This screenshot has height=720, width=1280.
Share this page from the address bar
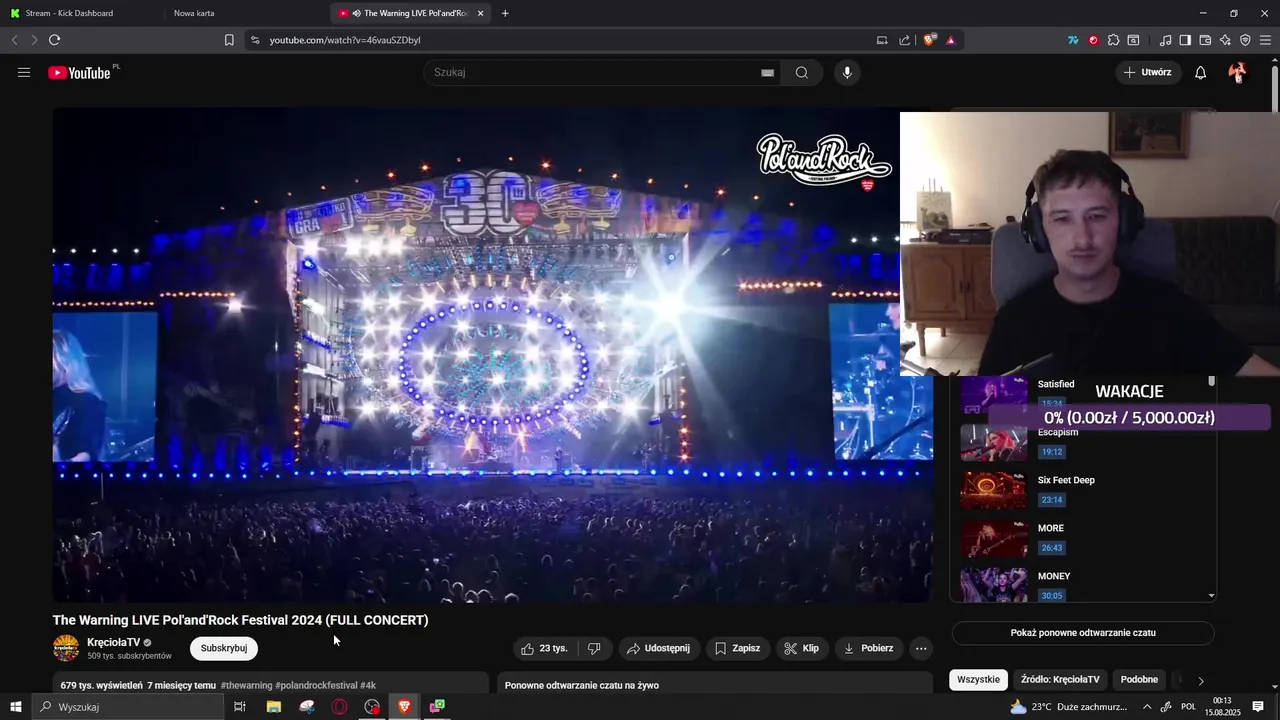coord(905,40)
